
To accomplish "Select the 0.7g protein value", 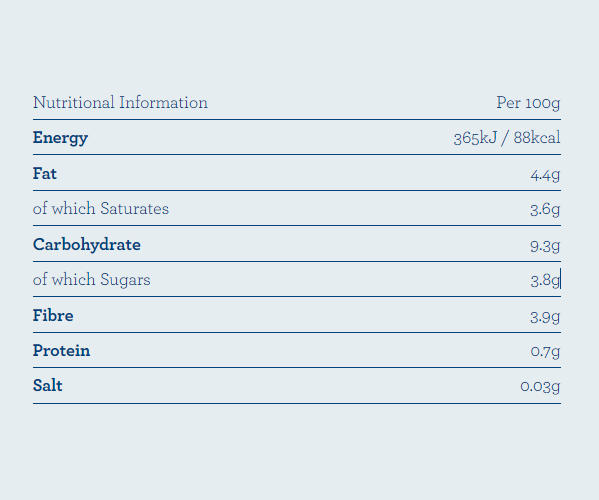I will (x=546, y=351).
